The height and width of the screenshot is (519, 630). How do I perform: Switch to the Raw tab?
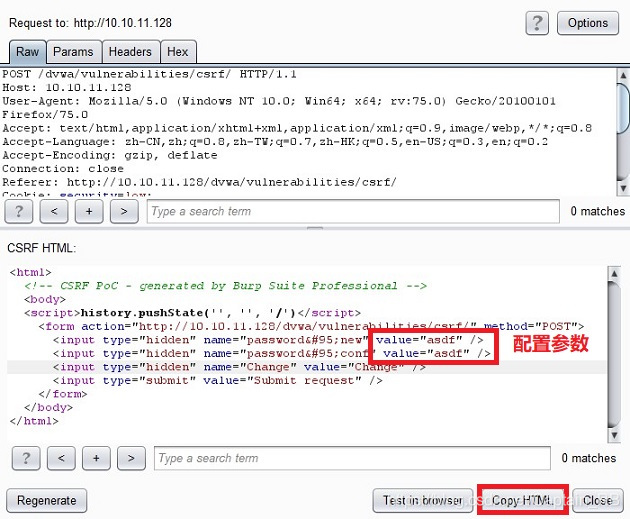[27, 52]
